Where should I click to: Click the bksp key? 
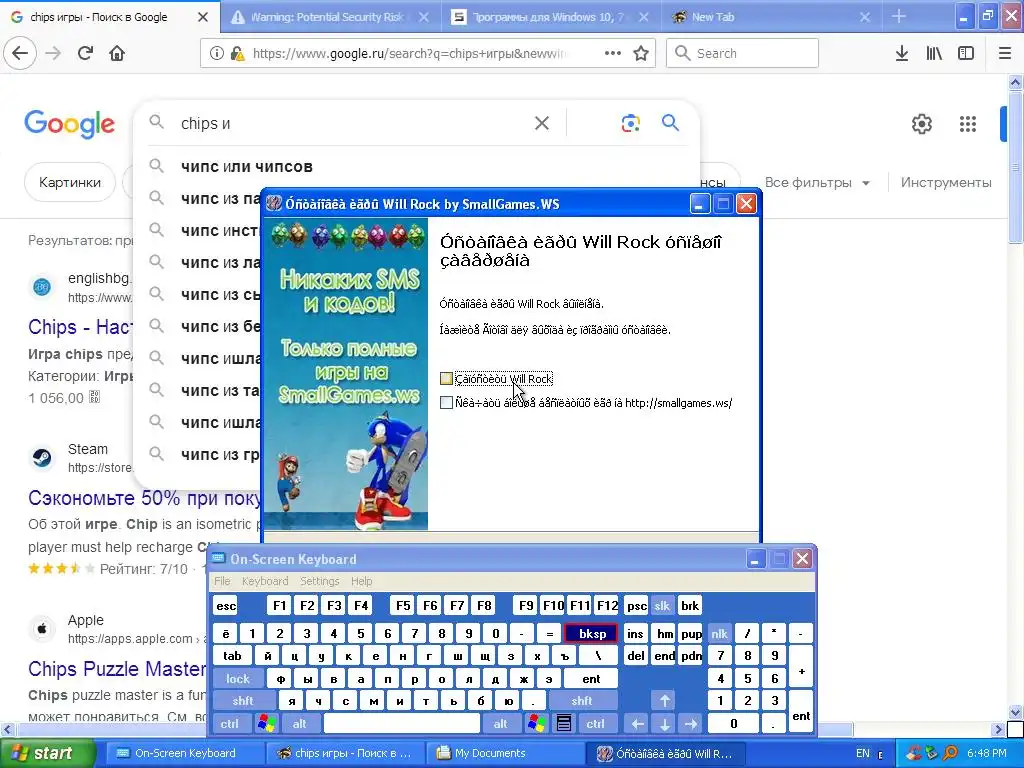(x=592, y=633)
